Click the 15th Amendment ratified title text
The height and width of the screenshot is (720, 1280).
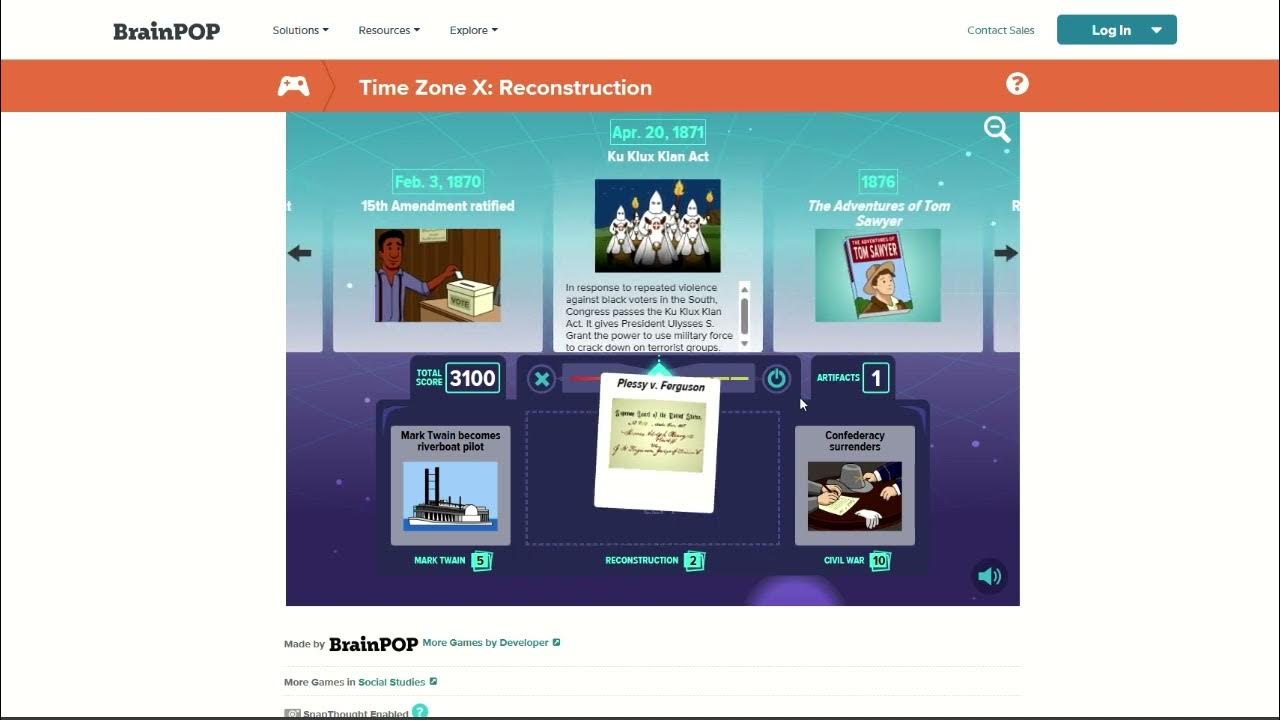coord(438,206)
